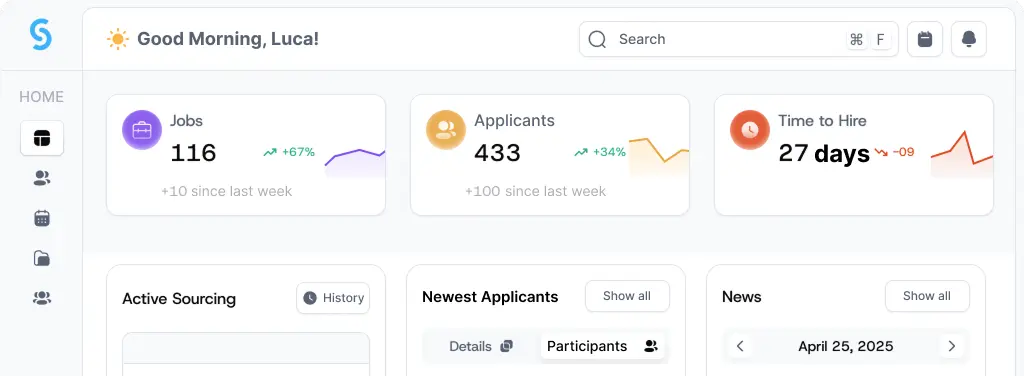Click '+100 since last week' text
The height and width of the screenshot is (376, 1024).
[x=536, y=191]
